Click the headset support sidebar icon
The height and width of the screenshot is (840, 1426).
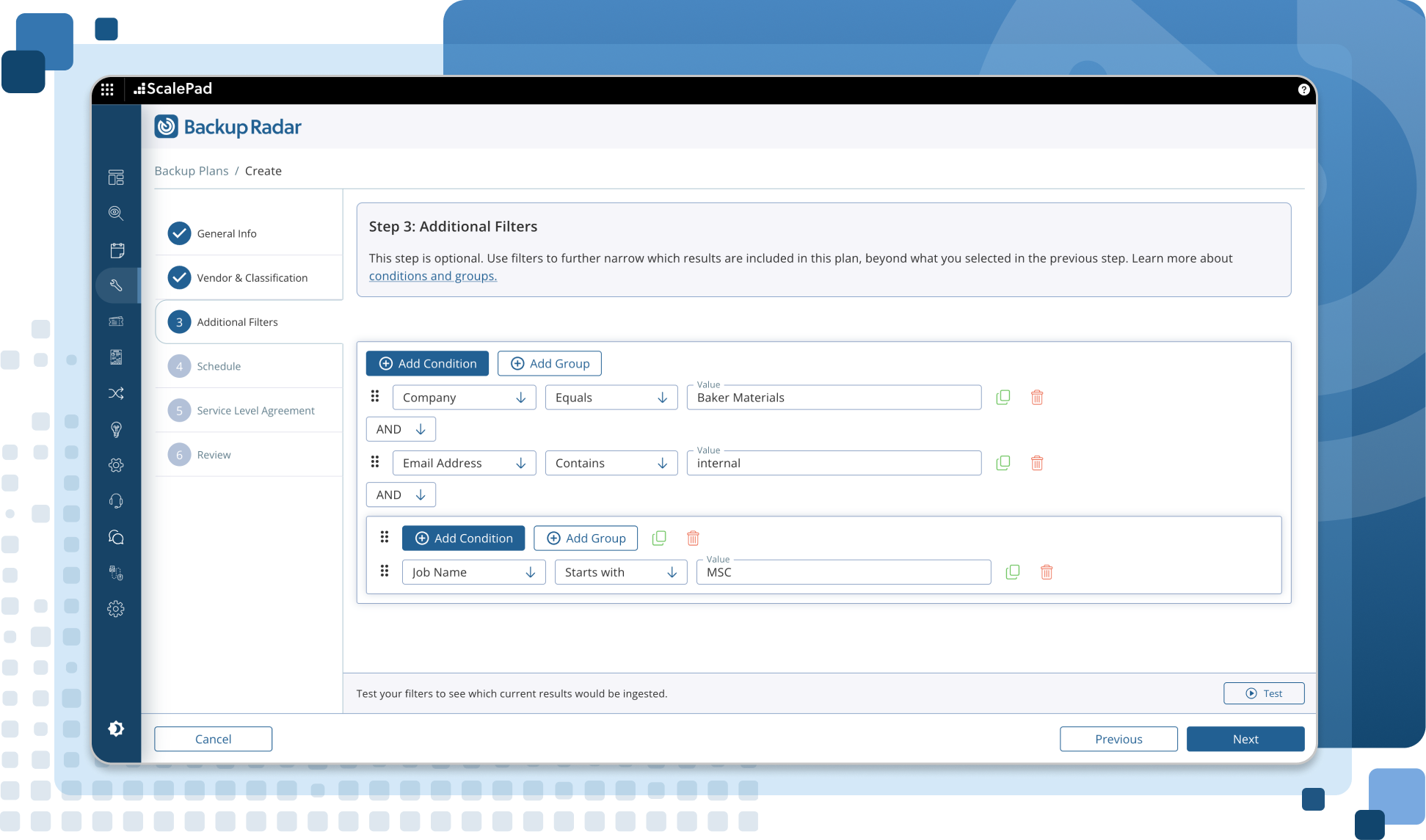tap(116, 501)
